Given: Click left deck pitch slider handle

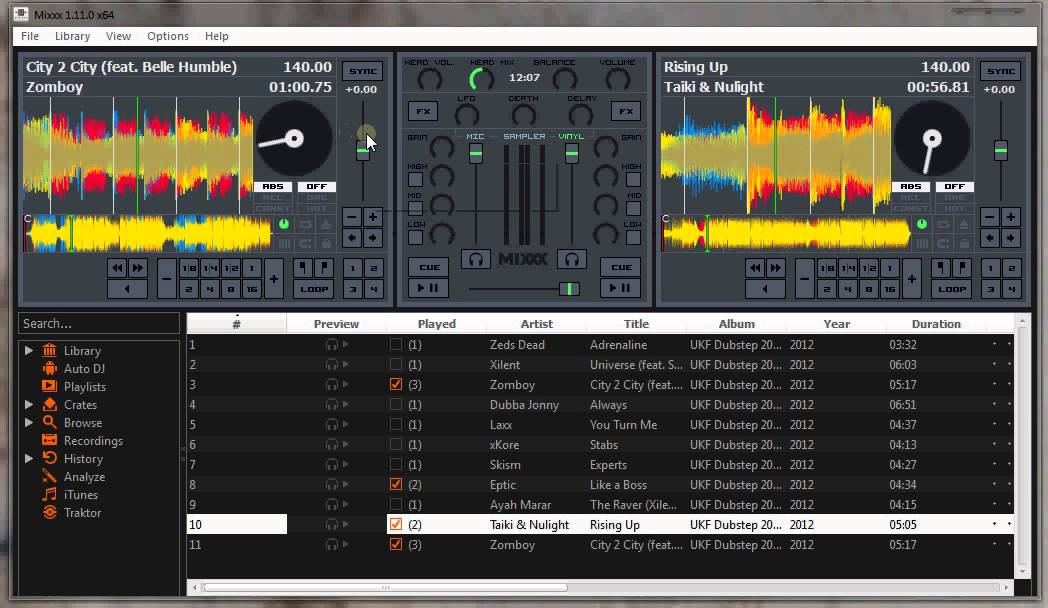Looking at the screenshot, I should point(363,151).
